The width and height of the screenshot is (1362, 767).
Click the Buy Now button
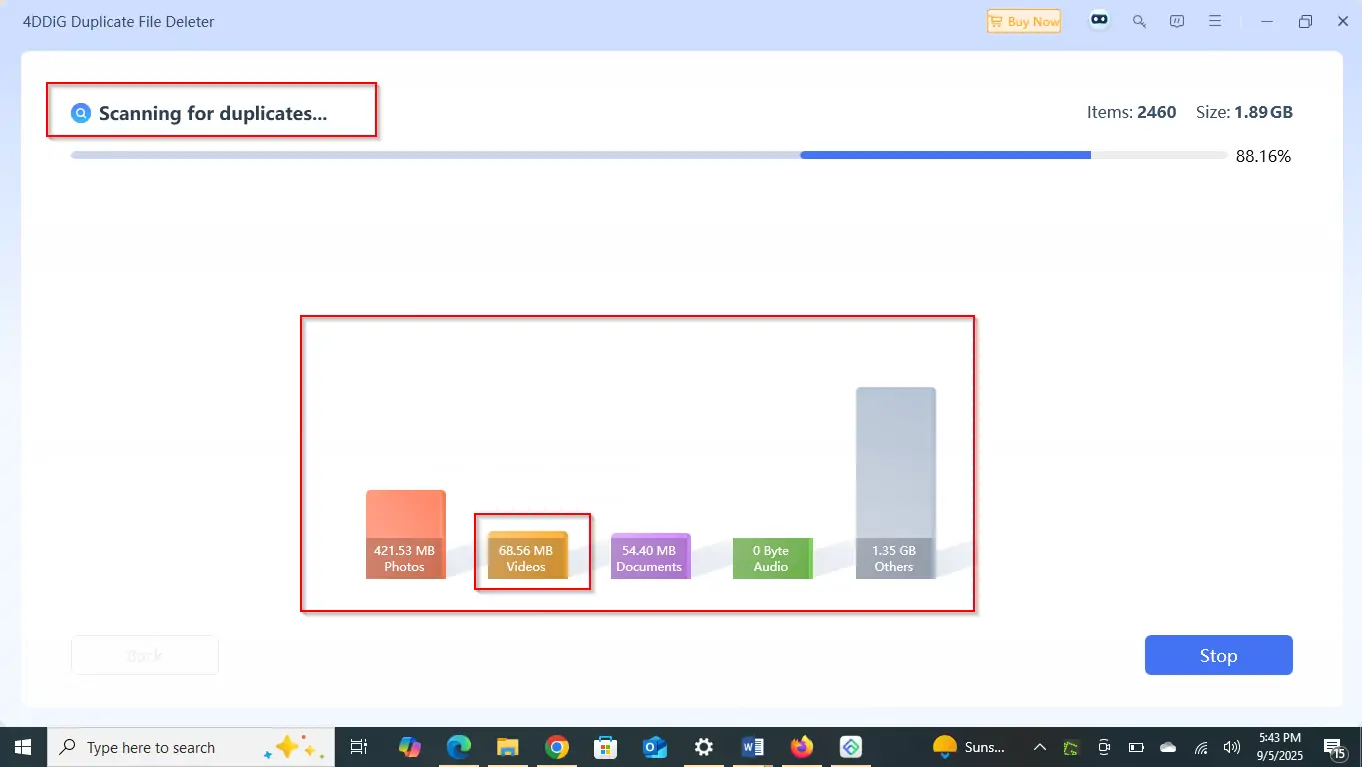(x=1023, y=21)
